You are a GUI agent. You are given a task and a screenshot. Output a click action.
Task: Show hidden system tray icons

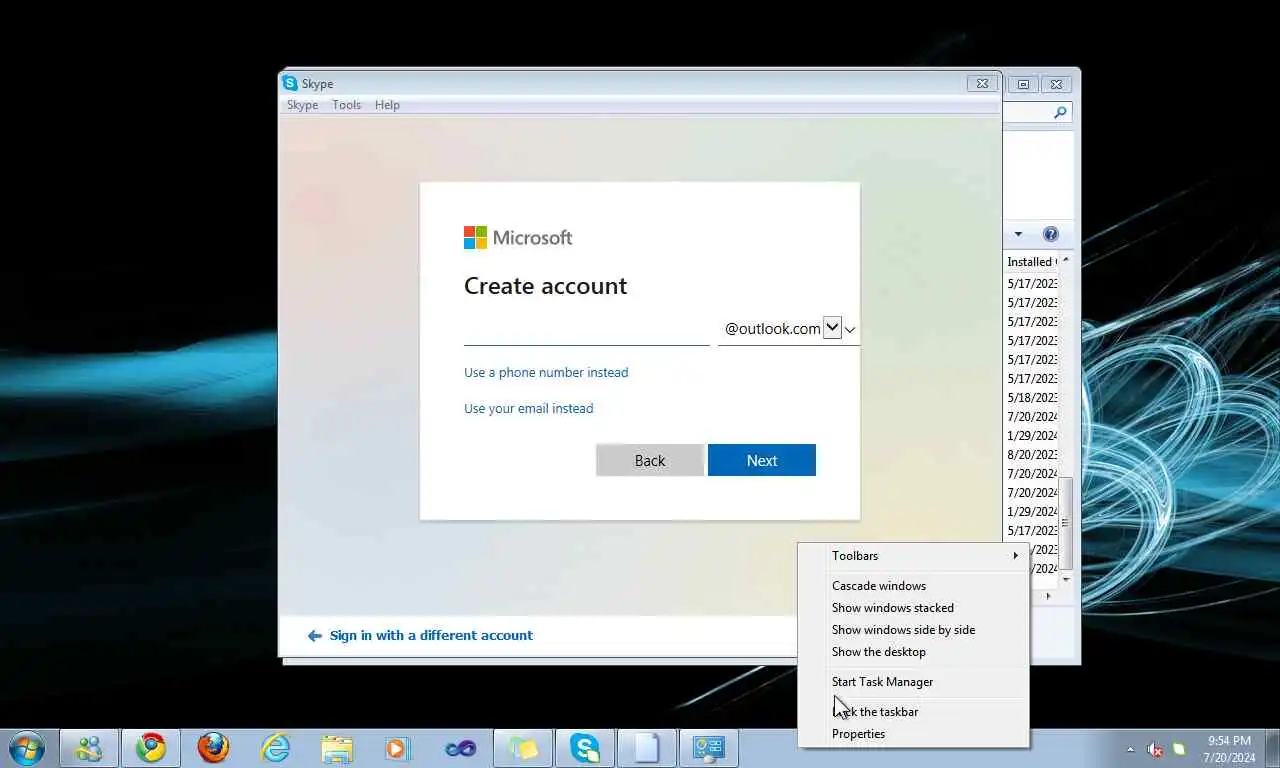(x=1130, y=749)
